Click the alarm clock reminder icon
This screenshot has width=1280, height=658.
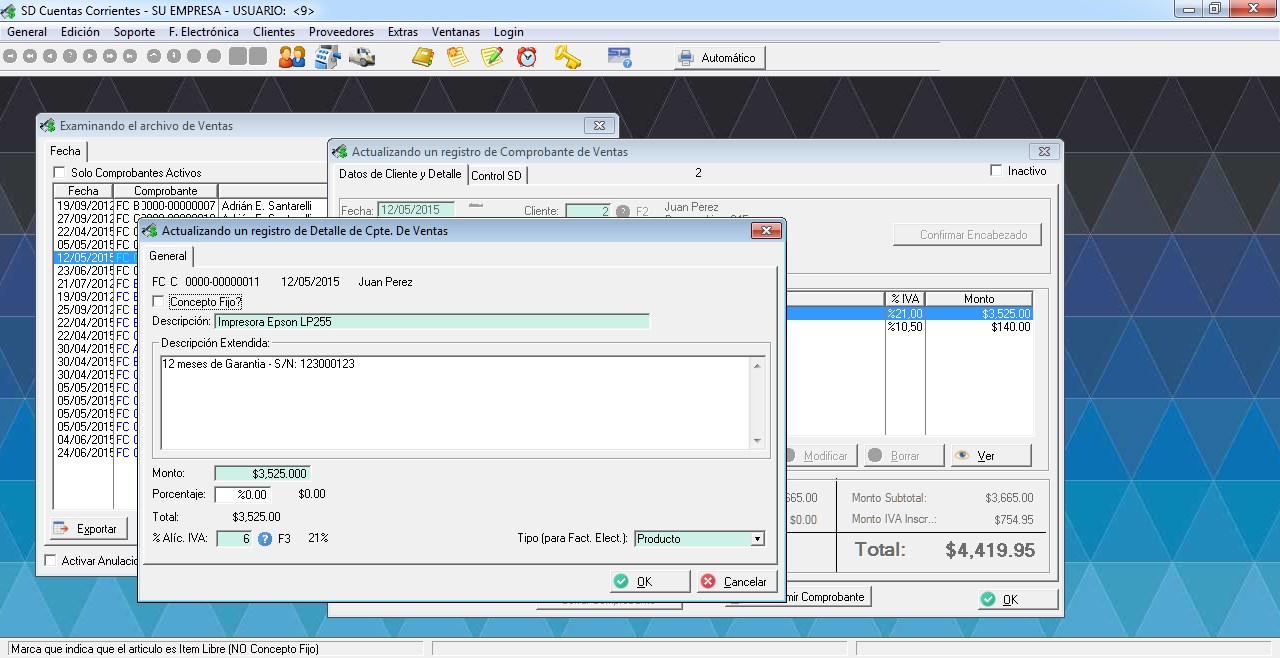click(x=527, y=57)
